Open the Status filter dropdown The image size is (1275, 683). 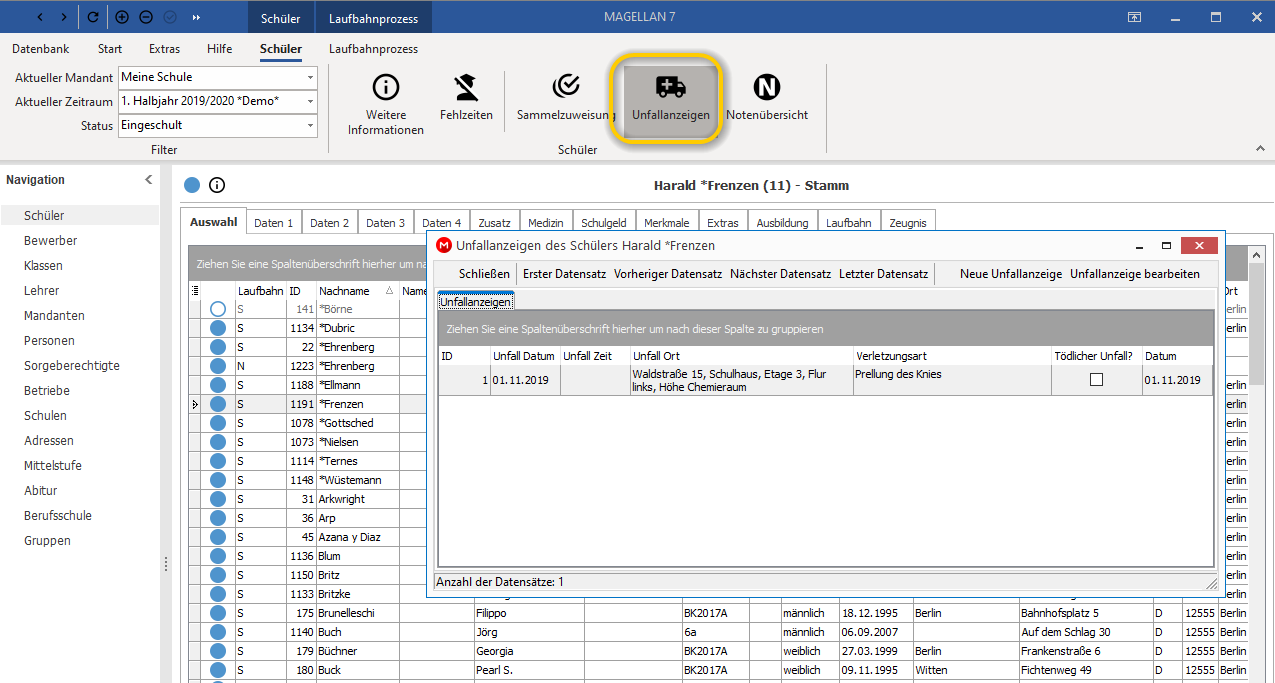pos(310,126)
